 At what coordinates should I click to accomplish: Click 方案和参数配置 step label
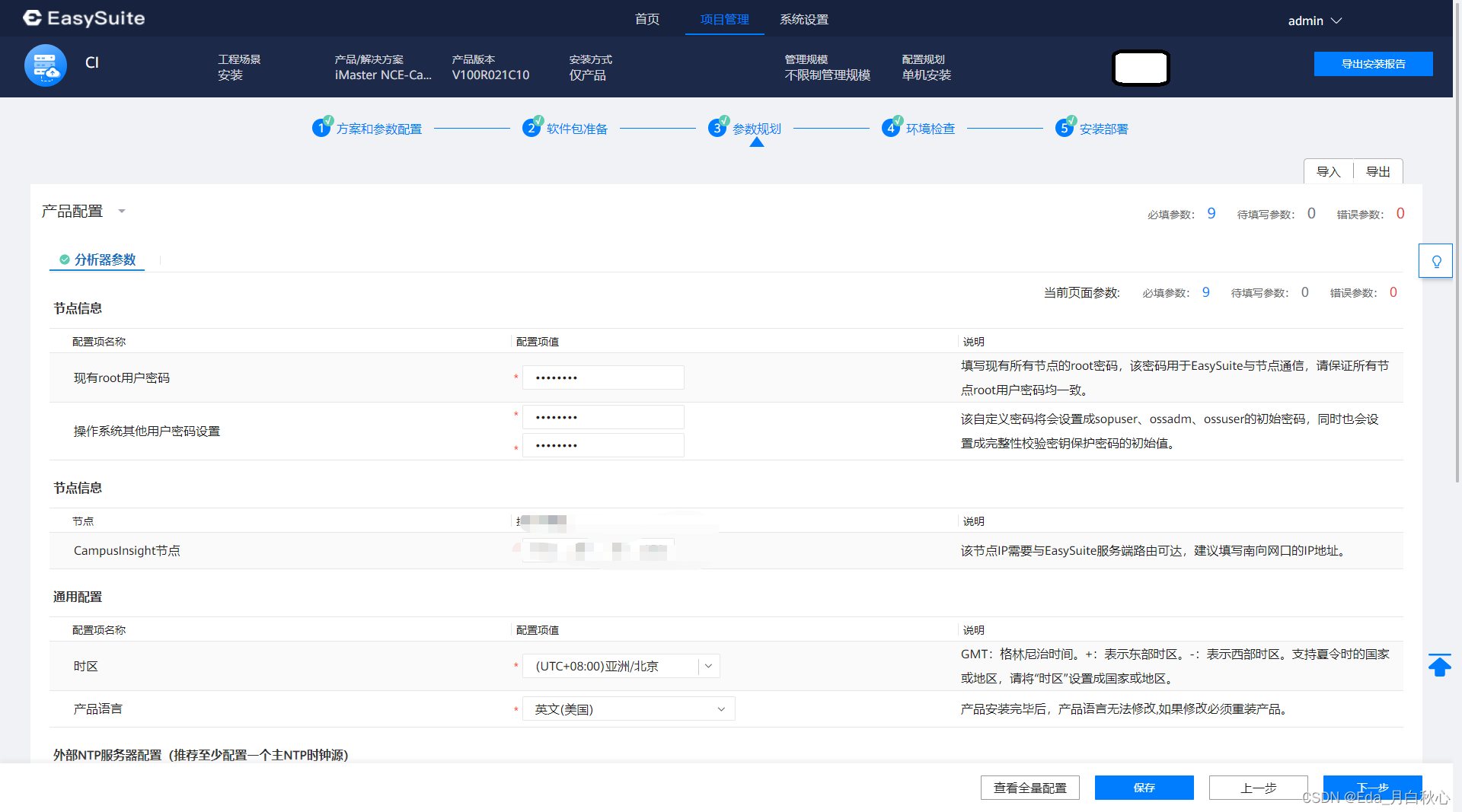379,129
